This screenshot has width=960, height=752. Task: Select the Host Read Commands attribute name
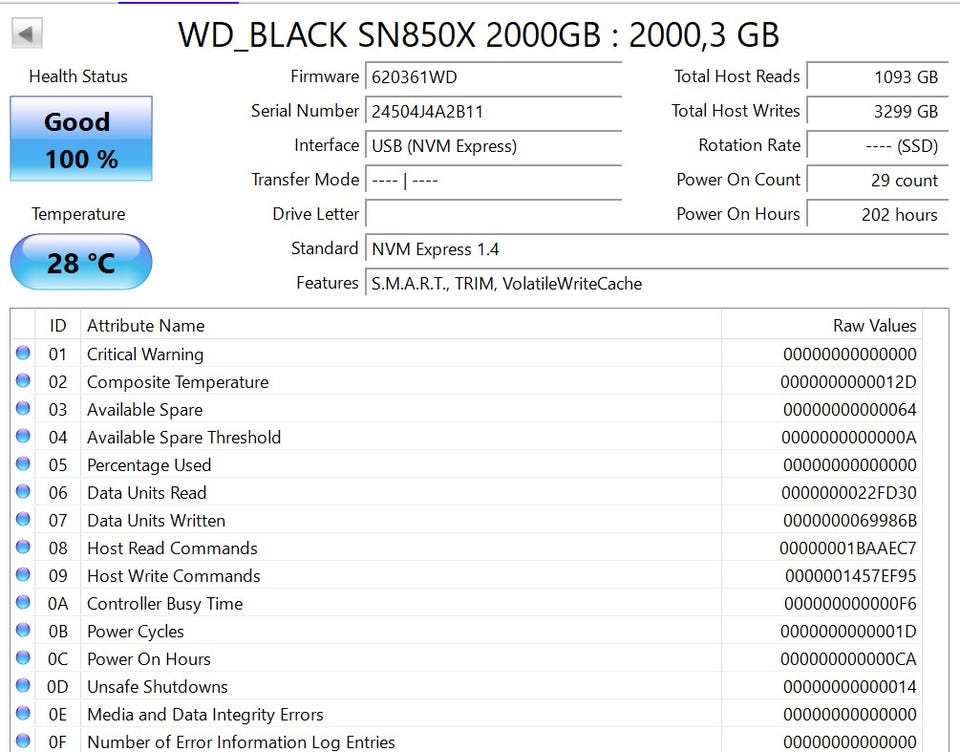[x=172, y=548]
